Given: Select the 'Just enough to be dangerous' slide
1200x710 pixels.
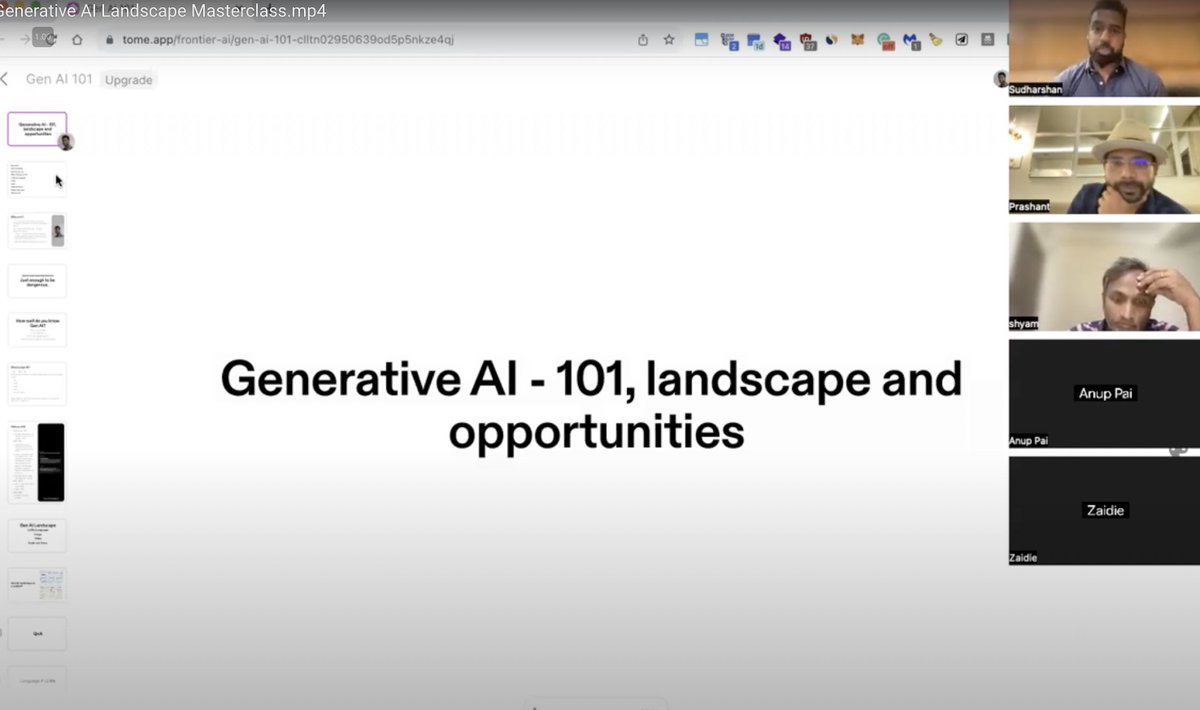Looking at the screenshot, I should [37, 281].
